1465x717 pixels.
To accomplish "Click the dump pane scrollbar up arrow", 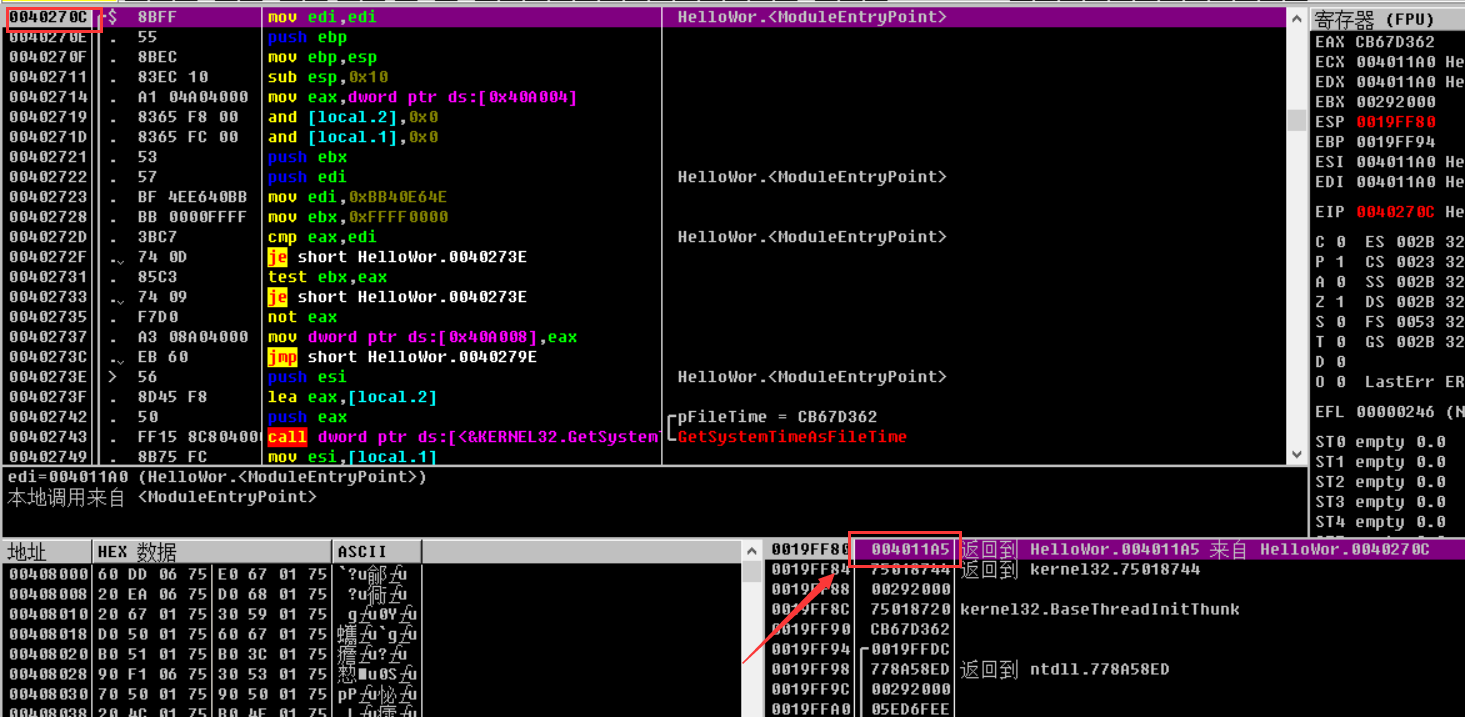I will [751, 551].
